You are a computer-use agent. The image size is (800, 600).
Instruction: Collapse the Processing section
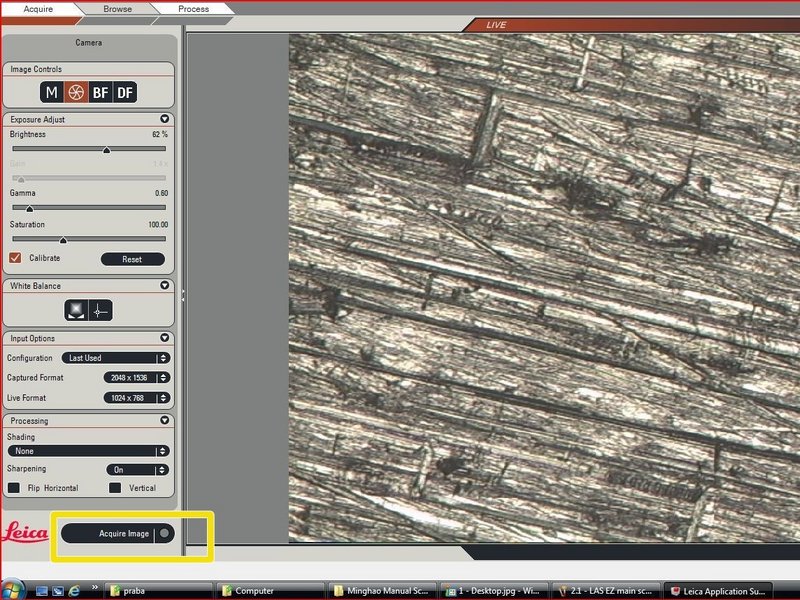coord(164,420)
